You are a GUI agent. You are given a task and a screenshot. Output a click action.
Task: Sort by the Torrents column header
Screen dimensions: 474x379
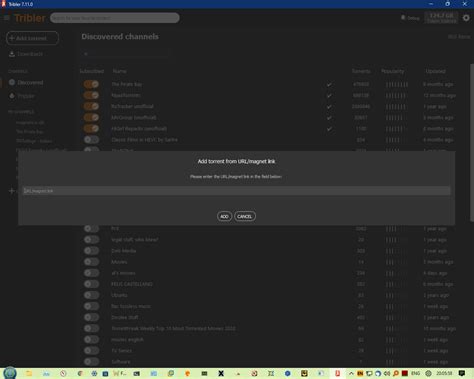tap(361, 71)
